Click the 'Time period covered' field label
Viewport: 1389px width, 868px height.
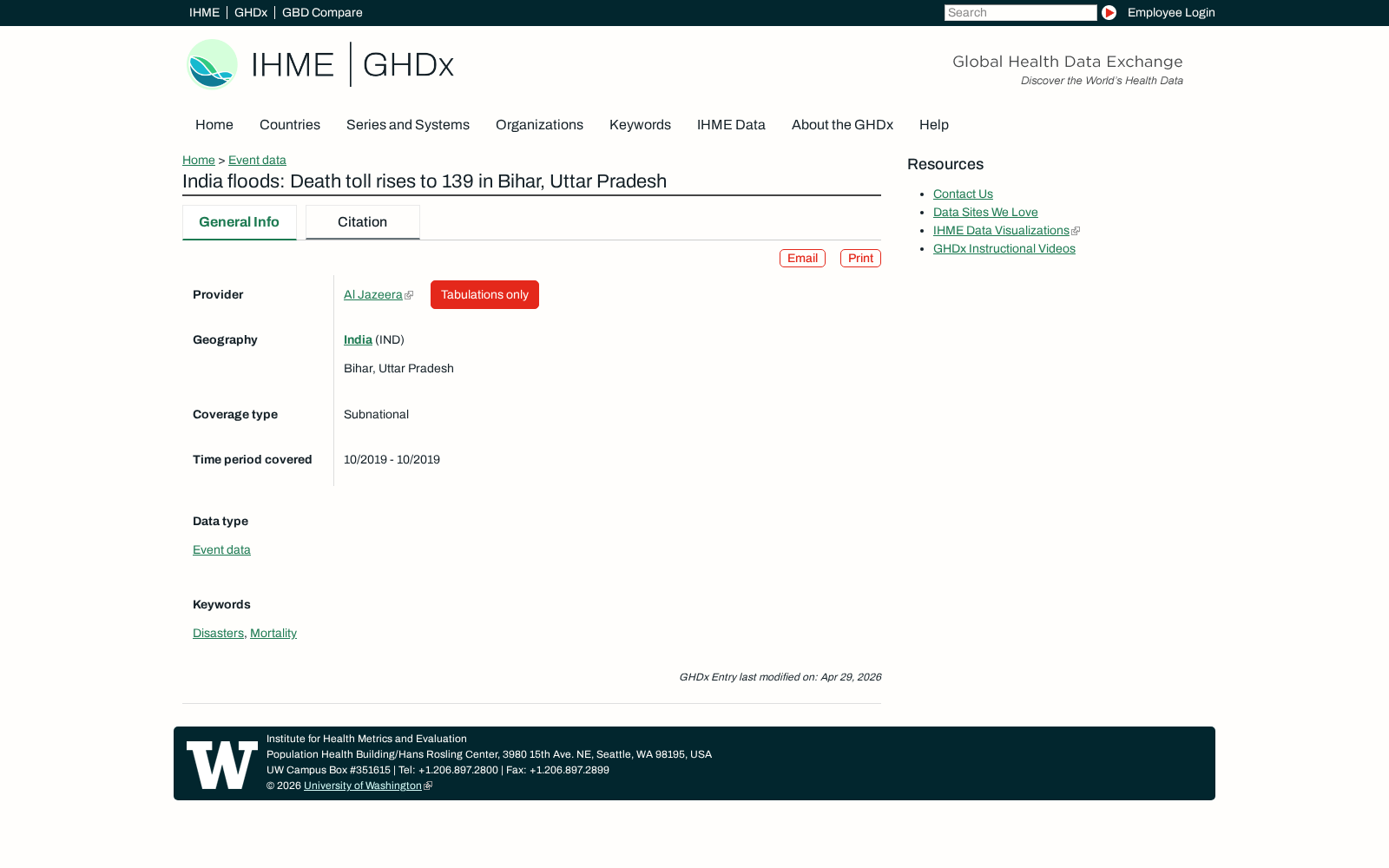click(x=253, y=460)
